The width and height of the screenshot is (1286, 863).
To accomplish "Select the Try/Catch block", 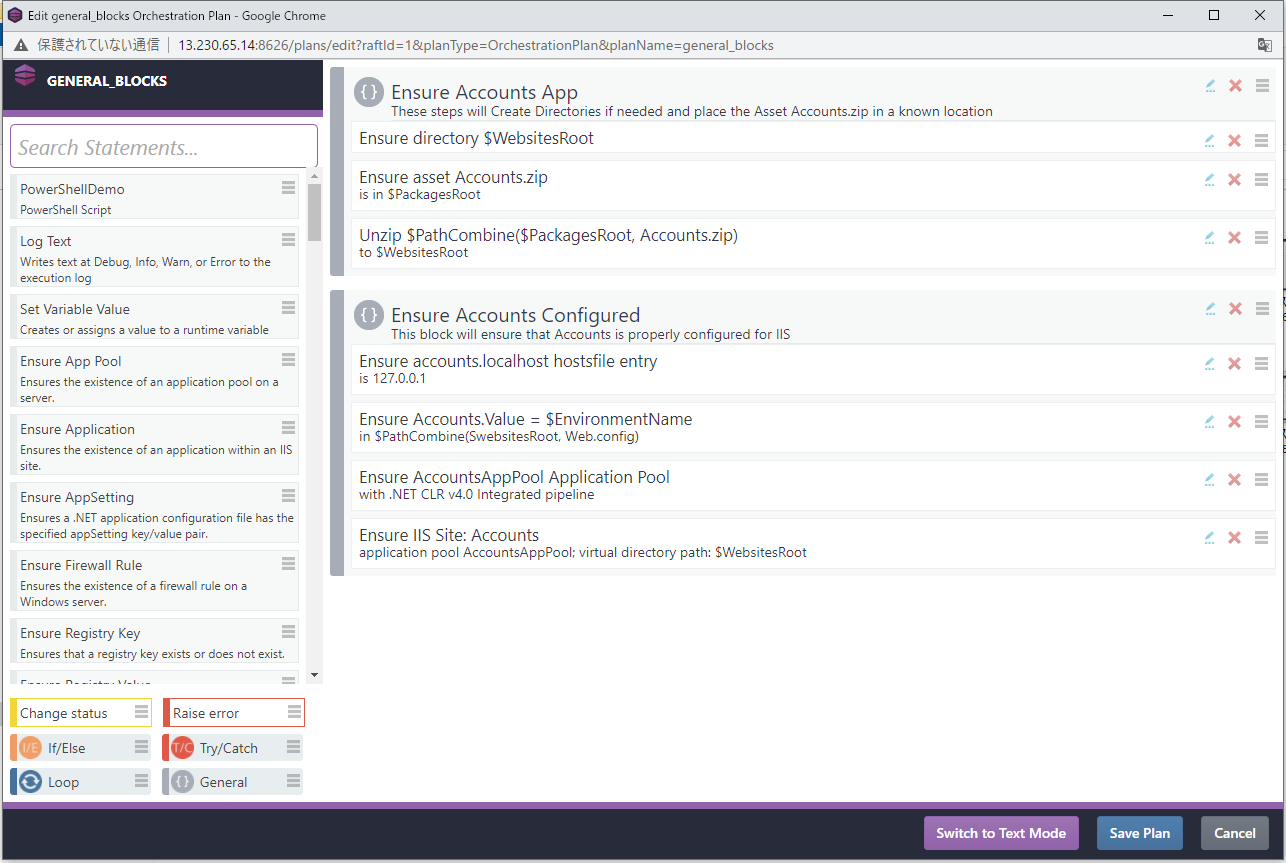I will (233, 748).
